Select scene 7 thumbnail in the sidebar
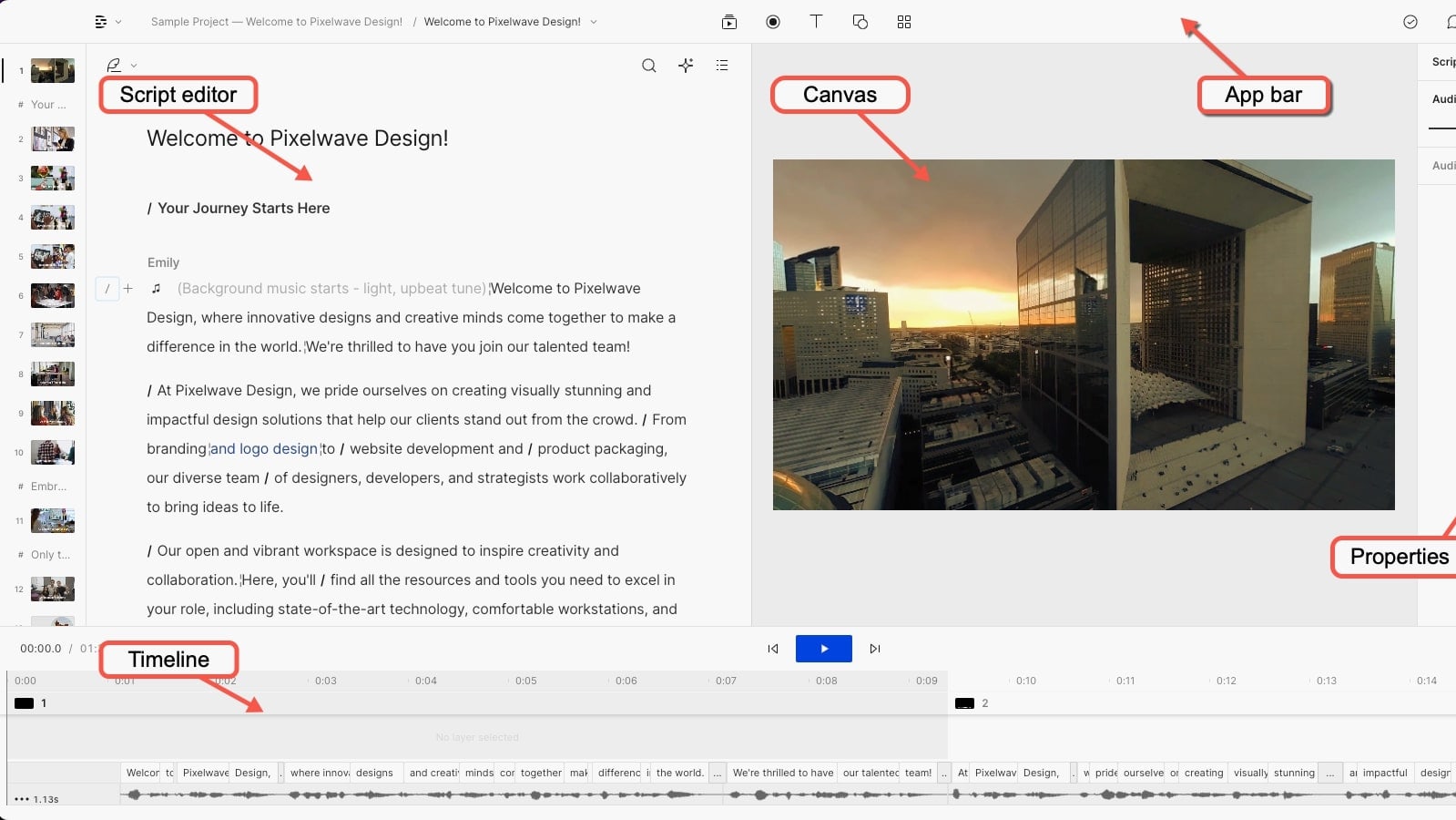The image size is (1456, 820). [x=53, y=334]
